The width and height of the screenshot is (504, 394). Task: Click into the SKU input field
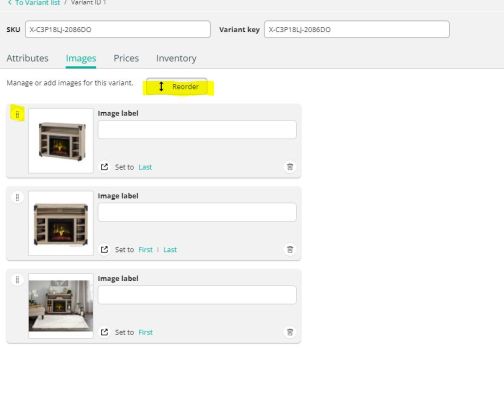click(118, 29)
